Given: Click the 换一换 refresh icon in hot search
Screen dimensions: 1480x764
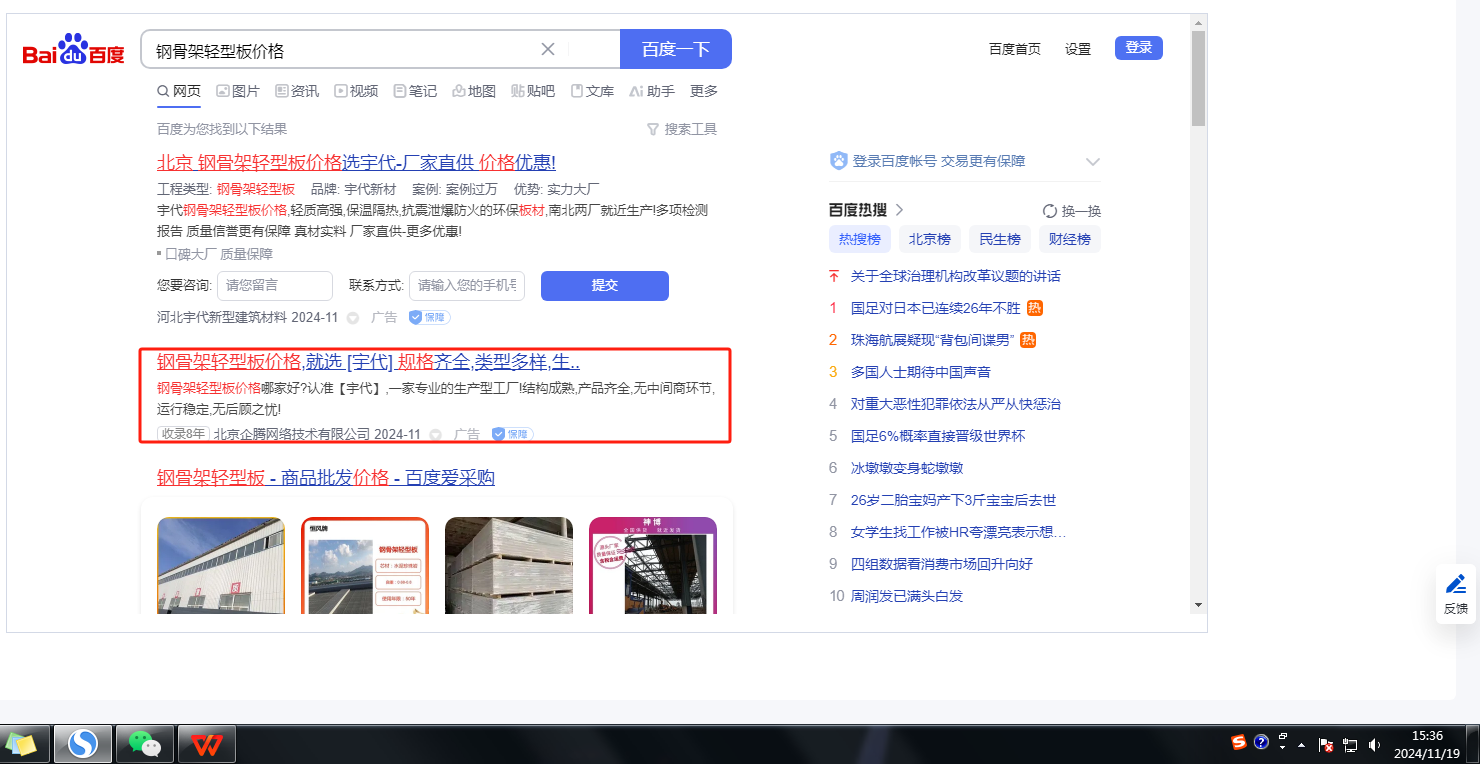Looking at the screenshot, I should (1050, 211).
